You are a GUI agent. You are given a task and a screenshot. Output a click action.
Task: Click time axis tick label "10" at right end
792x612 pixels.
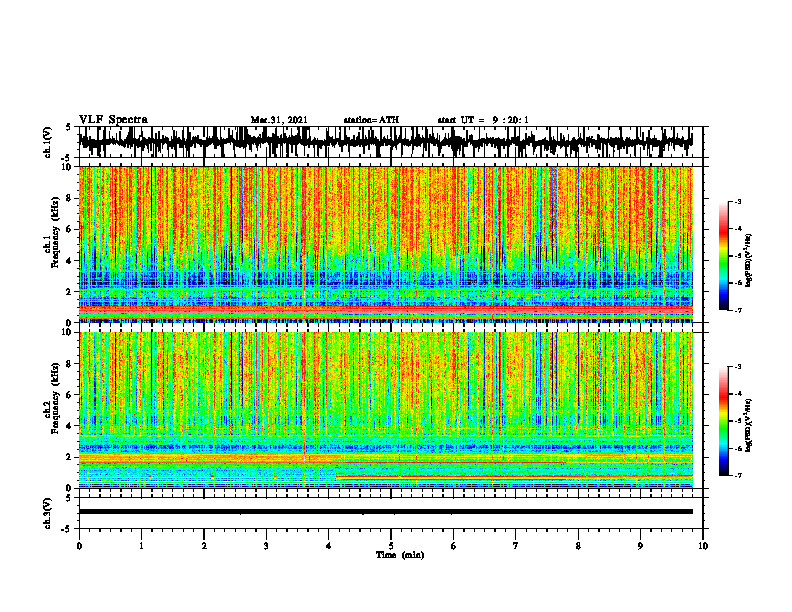click(703, 546)
